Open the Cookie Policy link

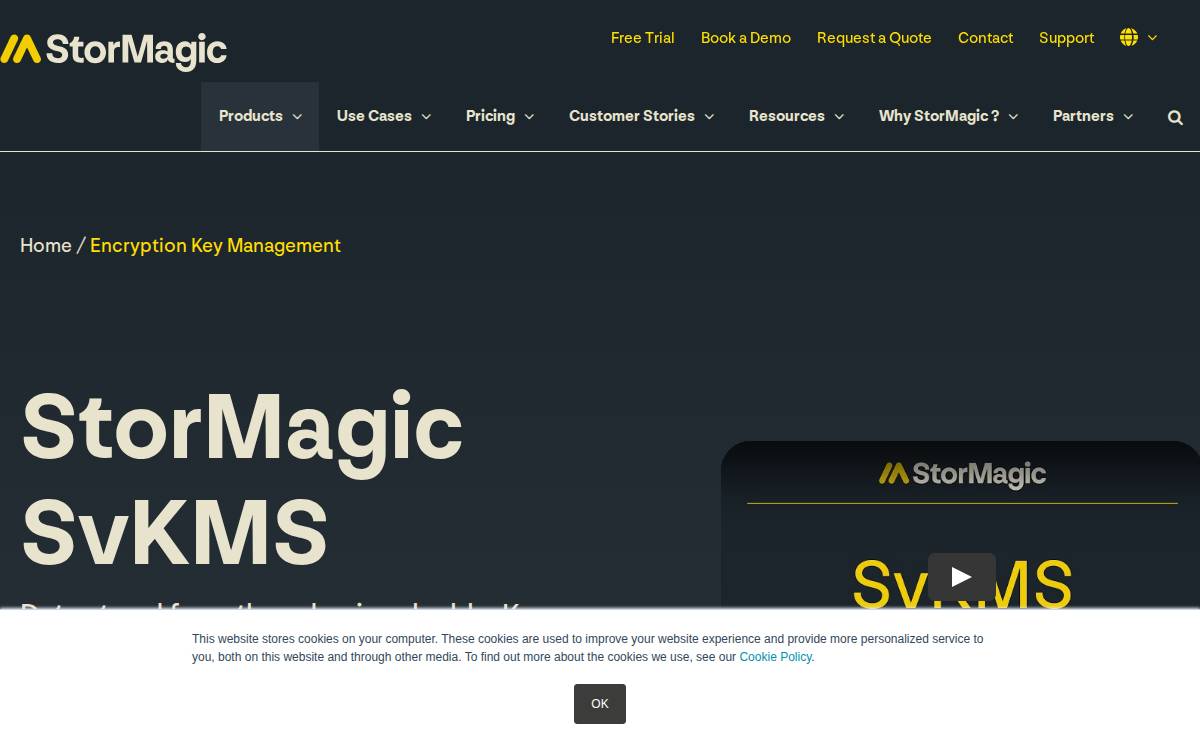775,657
